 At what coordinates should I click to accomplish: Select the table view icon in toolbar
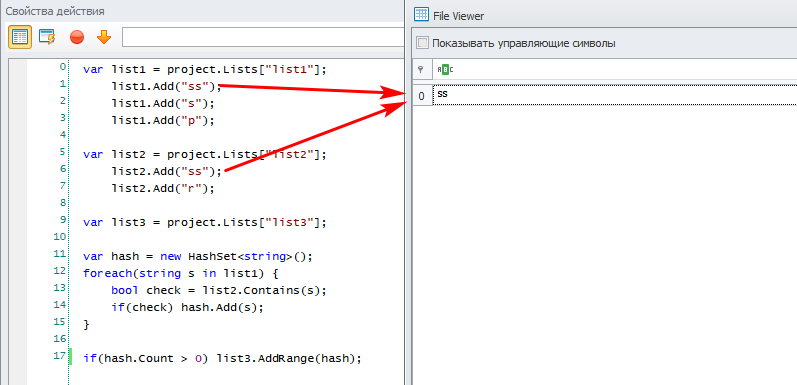pos(20,37)
